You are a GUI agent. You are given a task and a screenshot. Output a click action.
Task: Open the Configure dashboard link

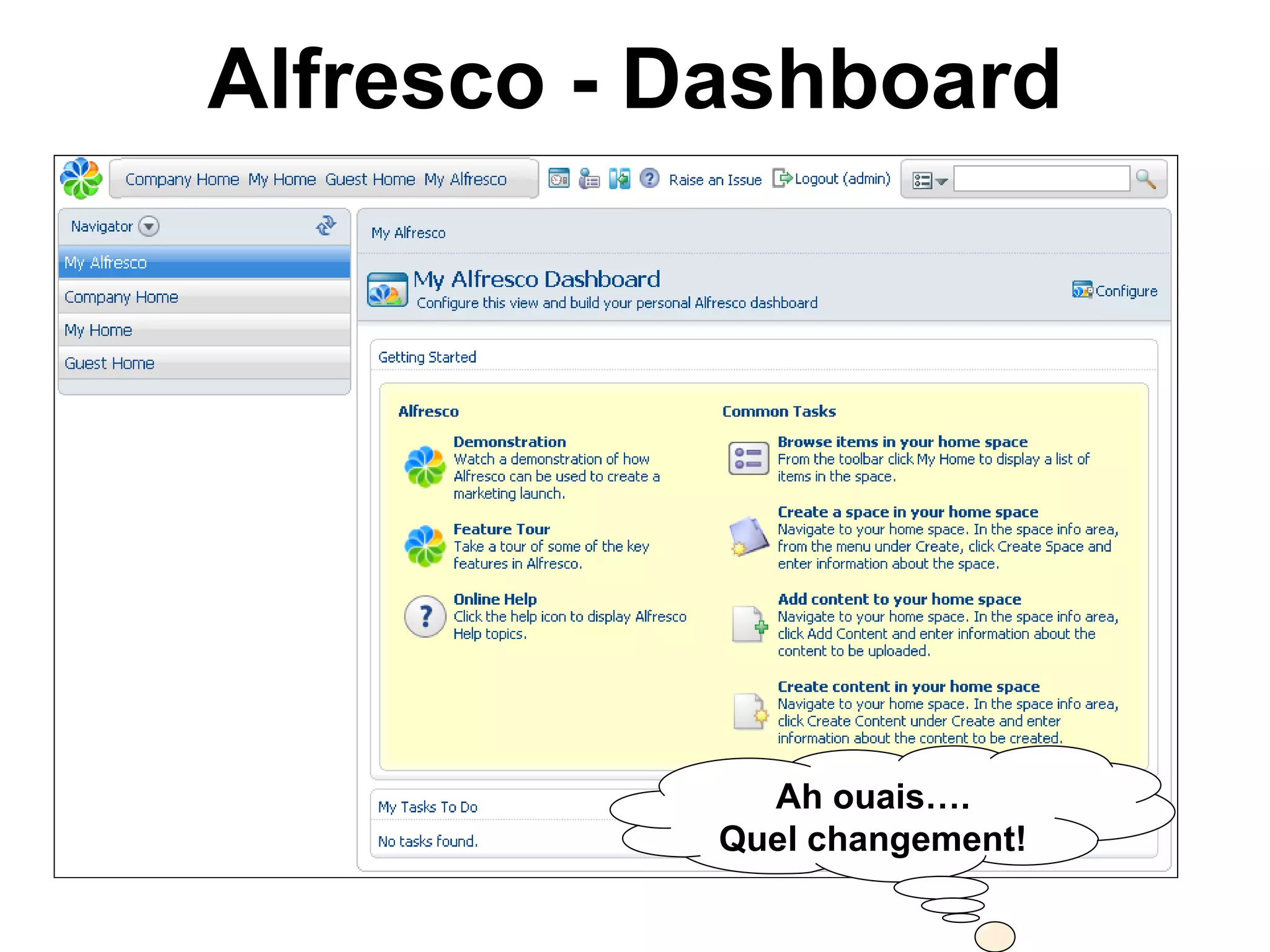[x=1126, y=291]
